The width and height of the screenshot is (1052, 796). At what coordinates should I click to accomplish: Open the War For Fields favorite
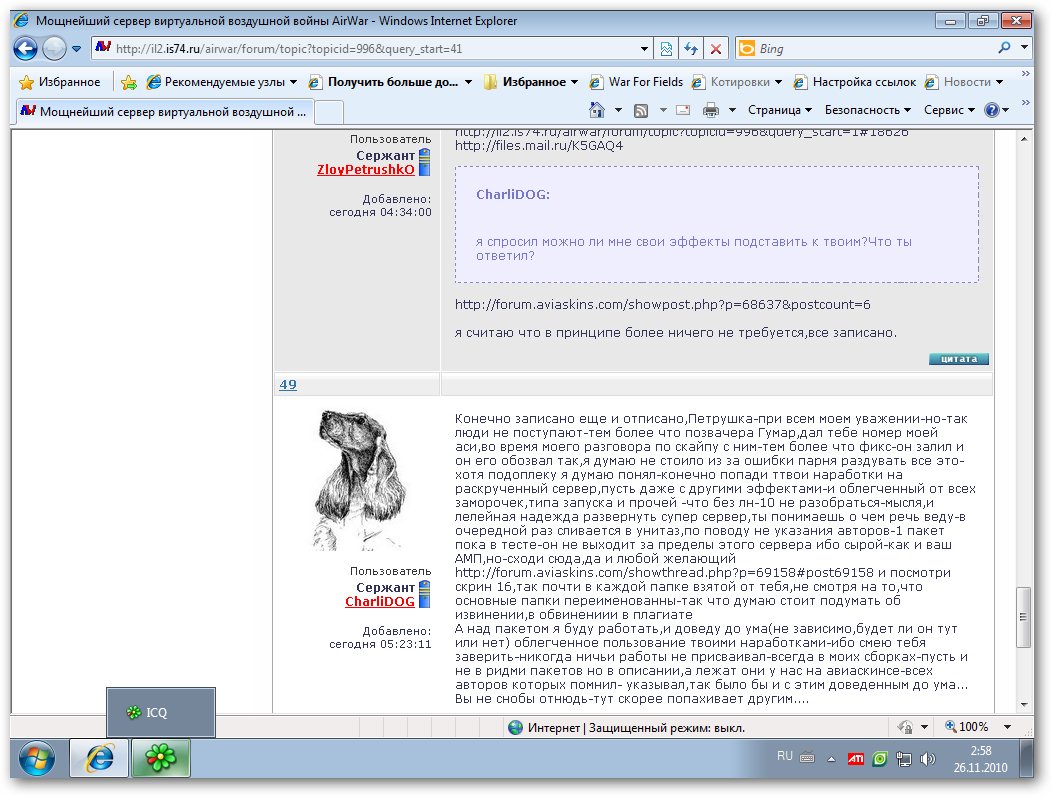636,82
